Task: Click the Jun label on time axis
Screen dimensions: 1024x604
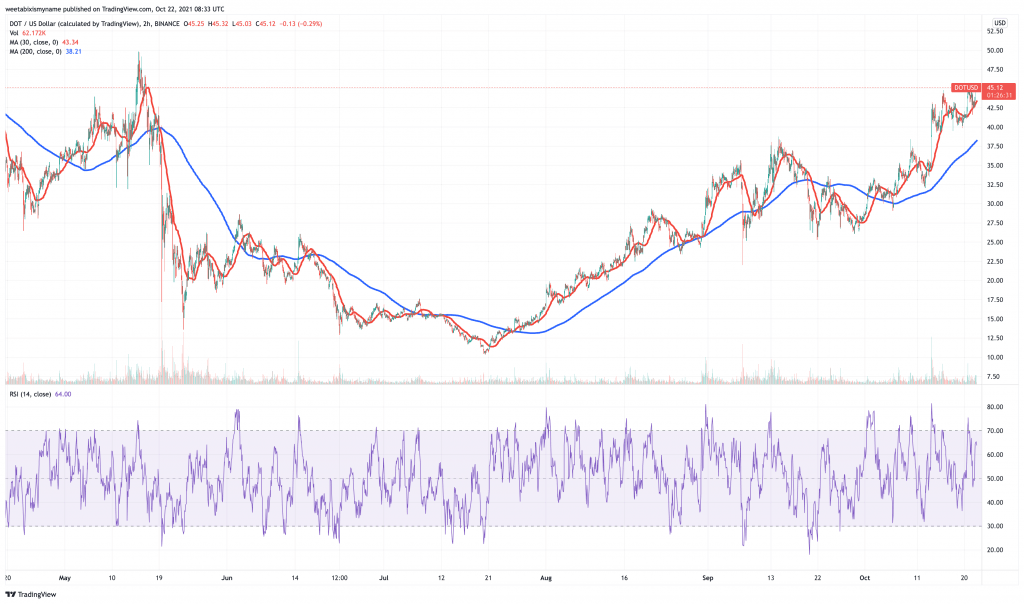Action: (x=227, y=578)
